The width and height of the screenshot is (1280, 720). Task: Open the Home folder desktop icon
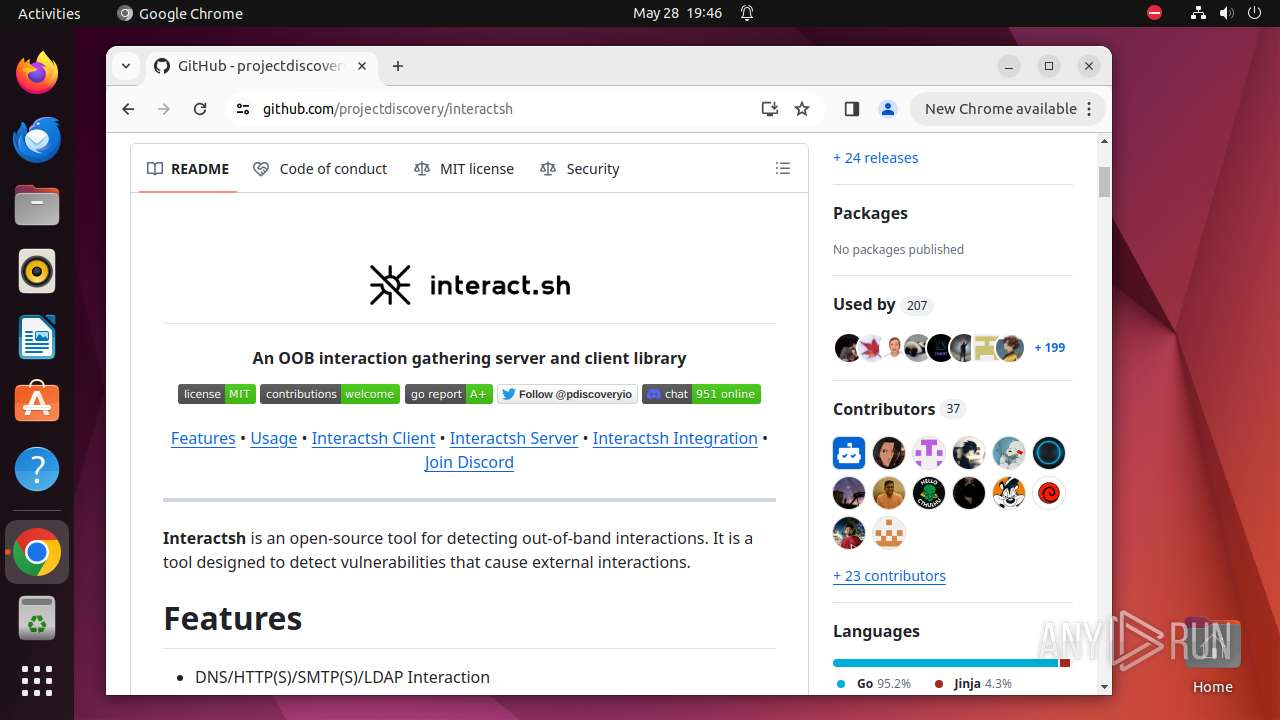click(1212, 655)
